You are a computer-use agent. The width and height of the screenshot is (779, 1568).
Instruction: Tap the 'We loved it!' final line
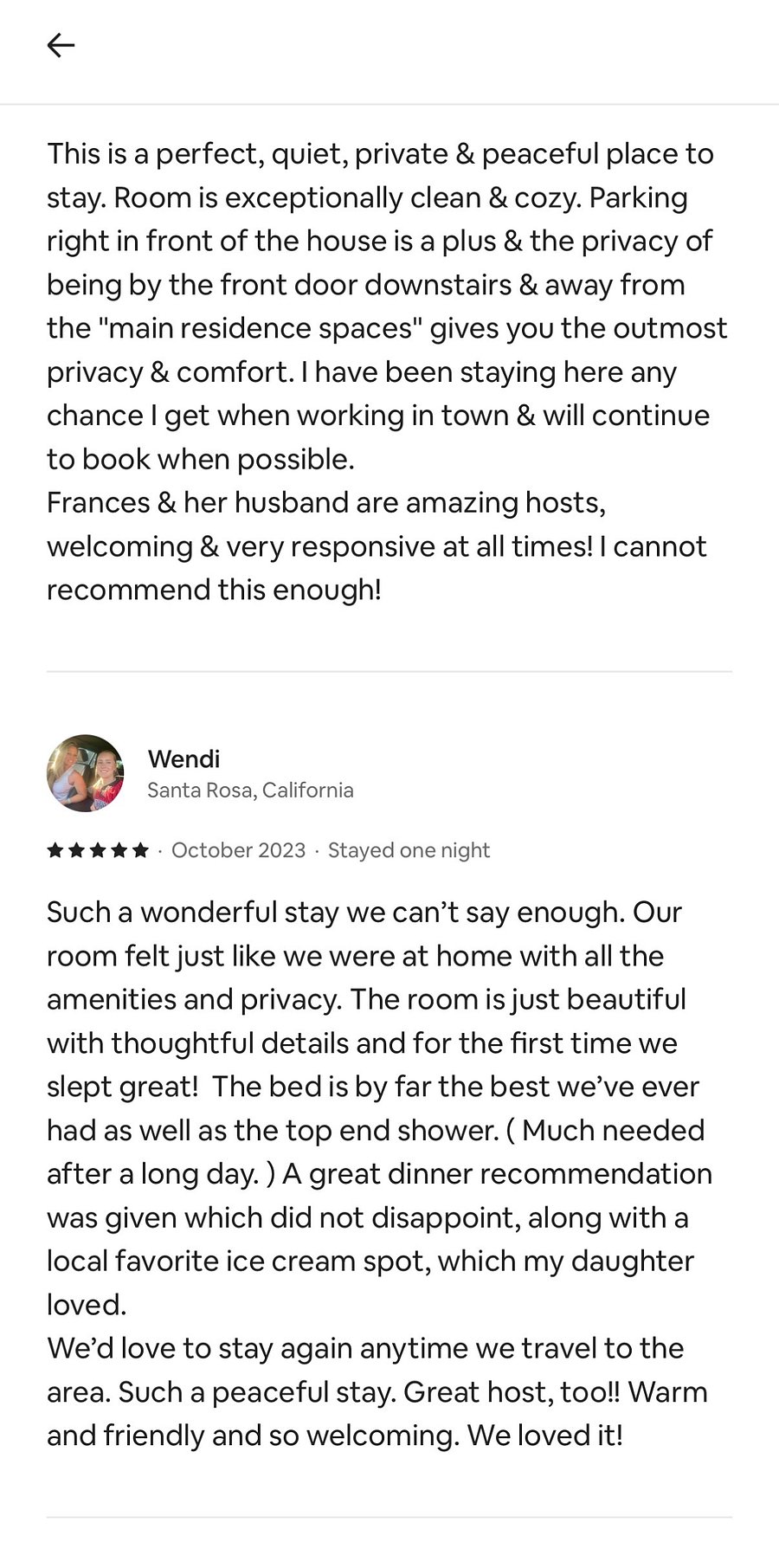point(544,1436)
